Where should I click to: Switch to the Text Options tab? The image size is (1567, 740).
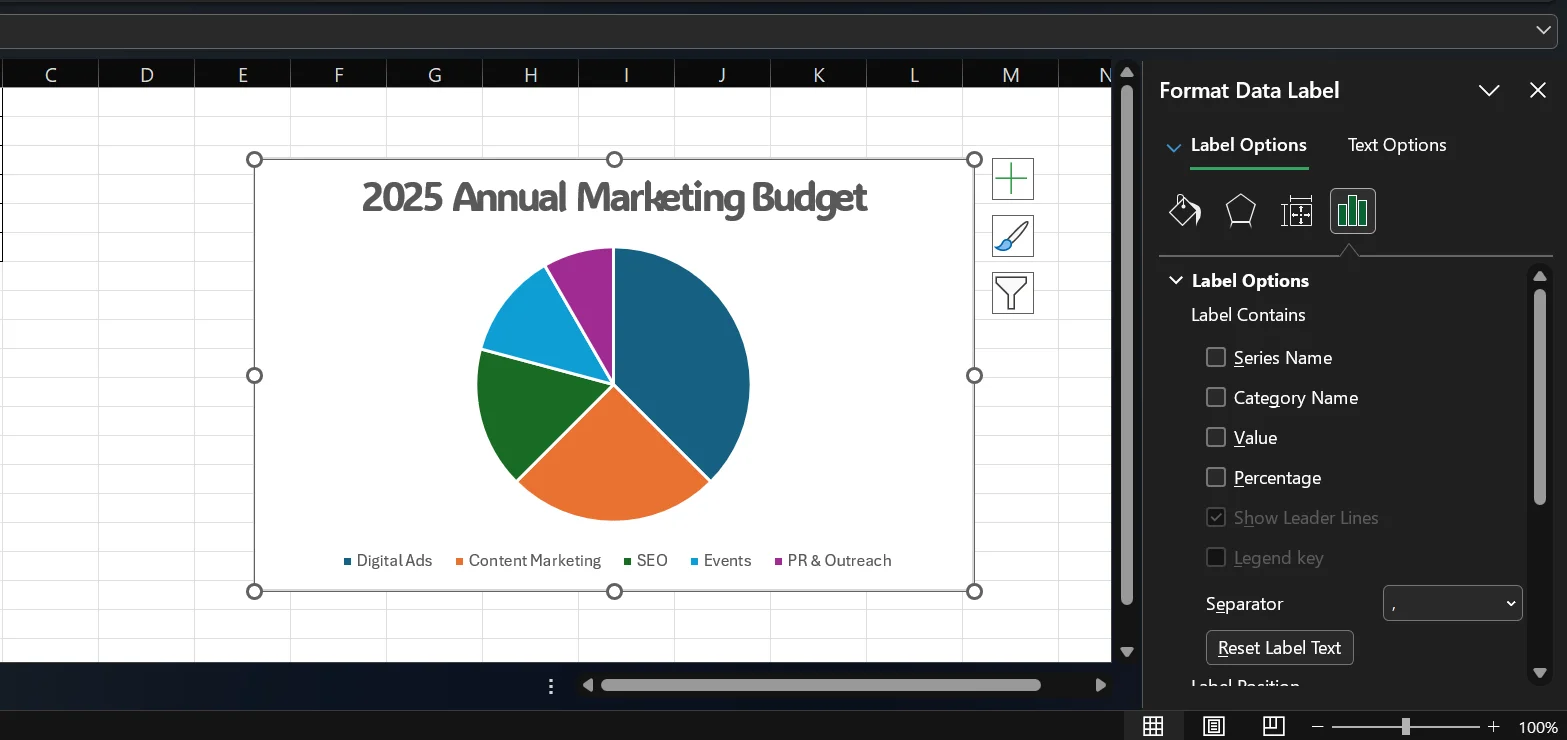1396,145
